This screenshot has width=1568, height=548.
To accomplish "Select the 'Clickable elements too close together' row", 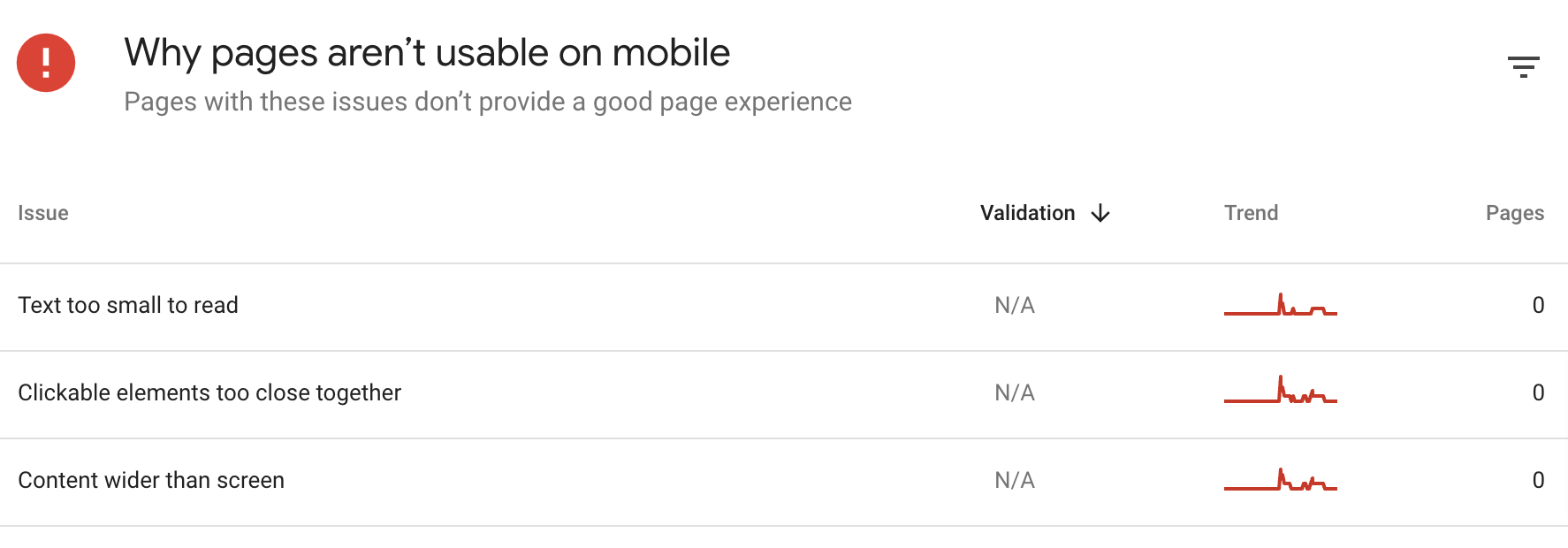I will click(x=209, y=392).
